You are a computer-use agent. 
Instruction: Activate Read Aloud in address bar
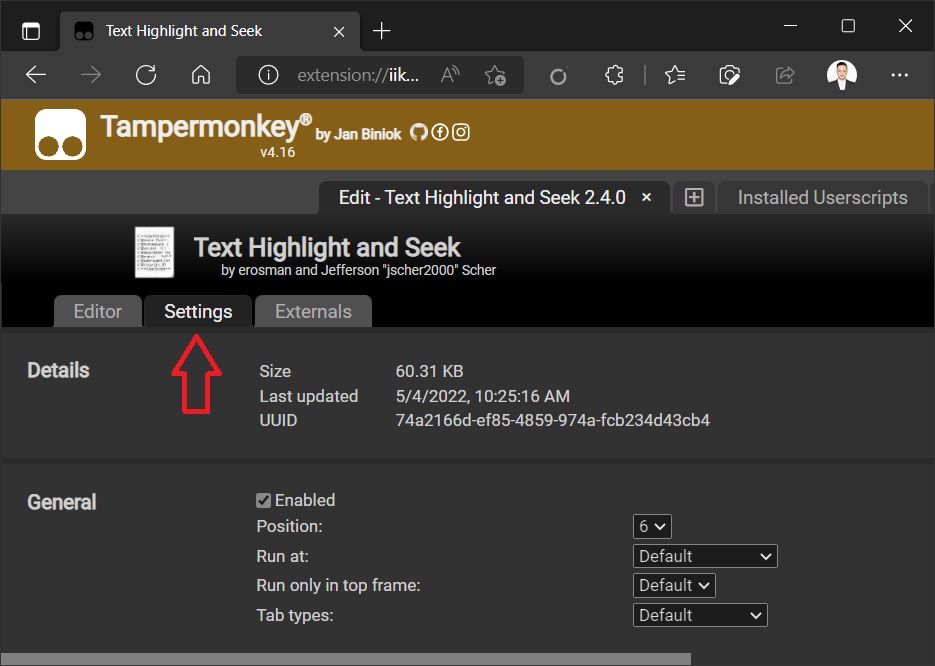click(x=450, y=75)
